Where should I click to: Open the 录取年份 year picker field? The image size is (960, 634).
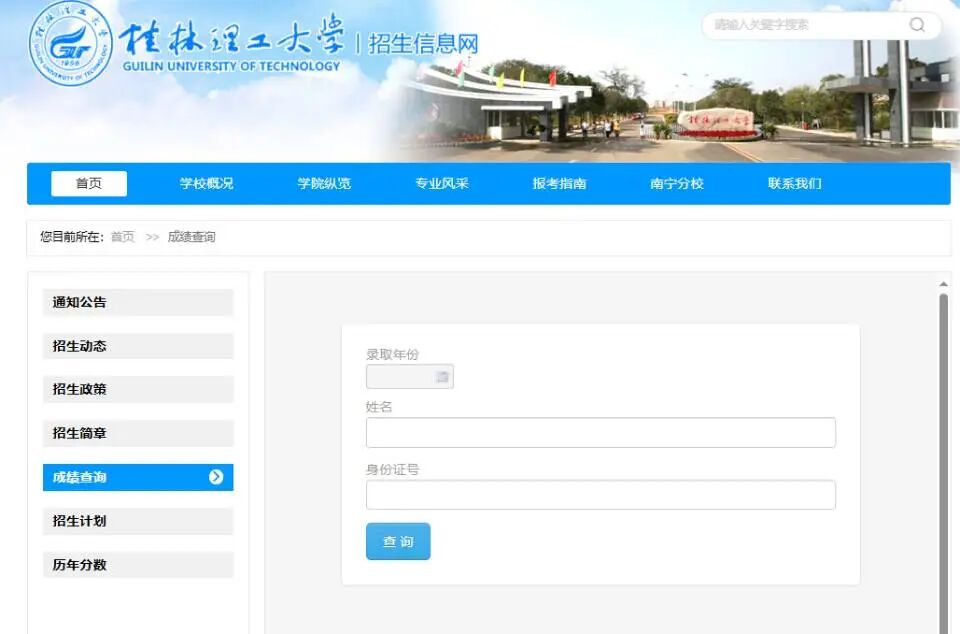(x=410, y=377)
